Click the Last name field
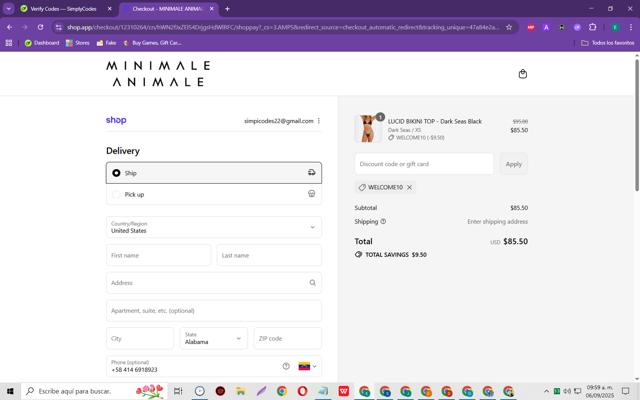The width and height of the screenshot is (640, 400). [269, 255]
